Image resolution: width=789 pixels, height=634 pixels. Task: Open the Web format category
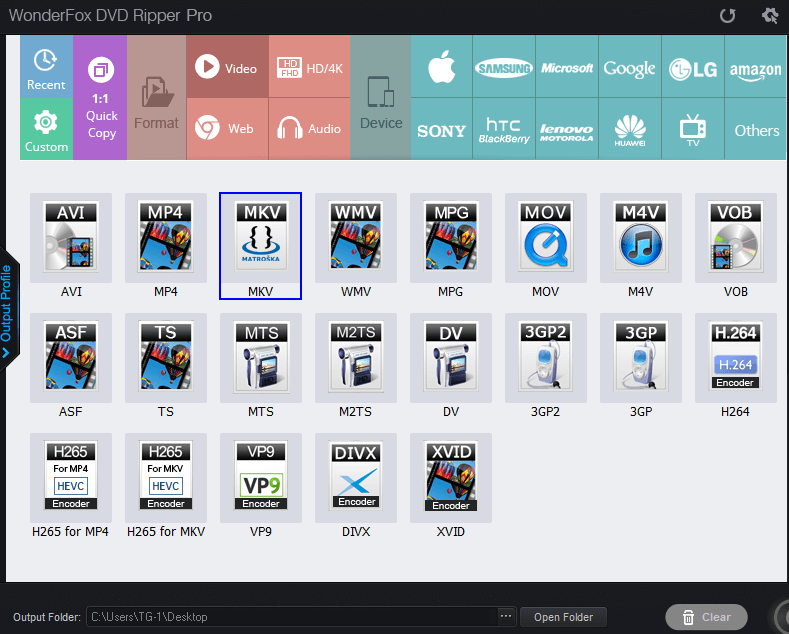(227, 129)
